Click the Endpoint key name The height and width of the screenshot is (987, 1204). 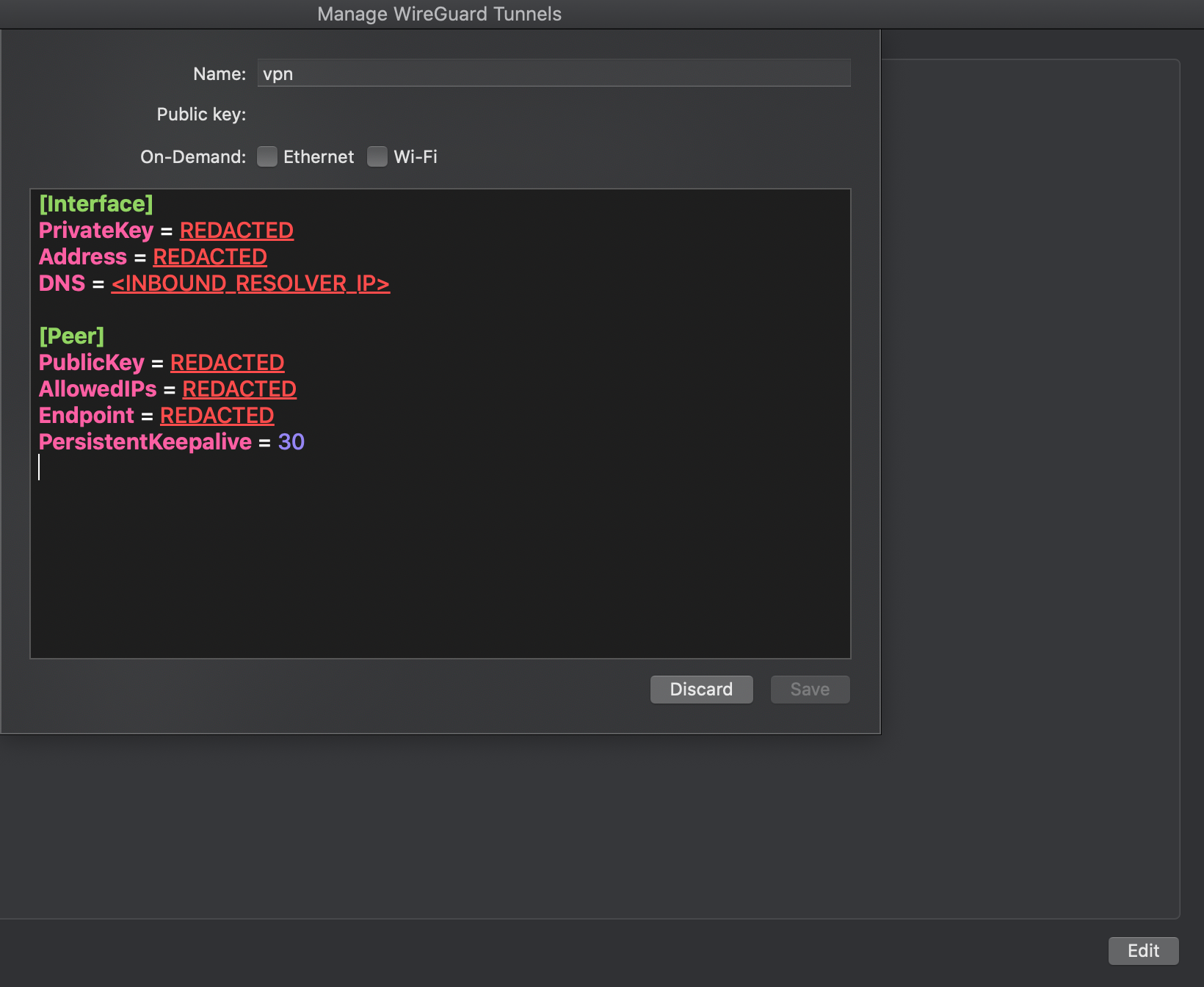[87, 416]
